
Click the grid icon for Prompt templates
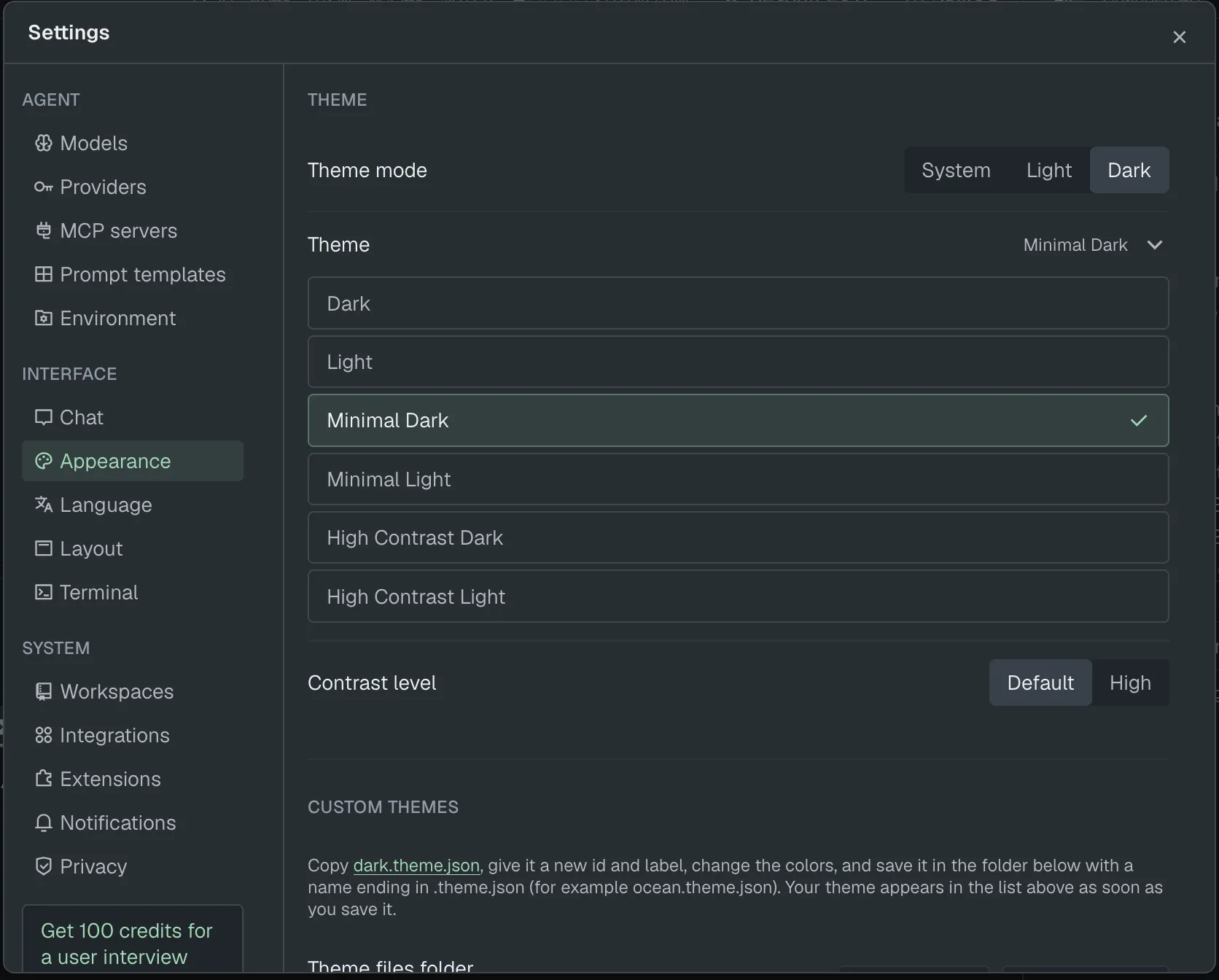coord(44,274)
